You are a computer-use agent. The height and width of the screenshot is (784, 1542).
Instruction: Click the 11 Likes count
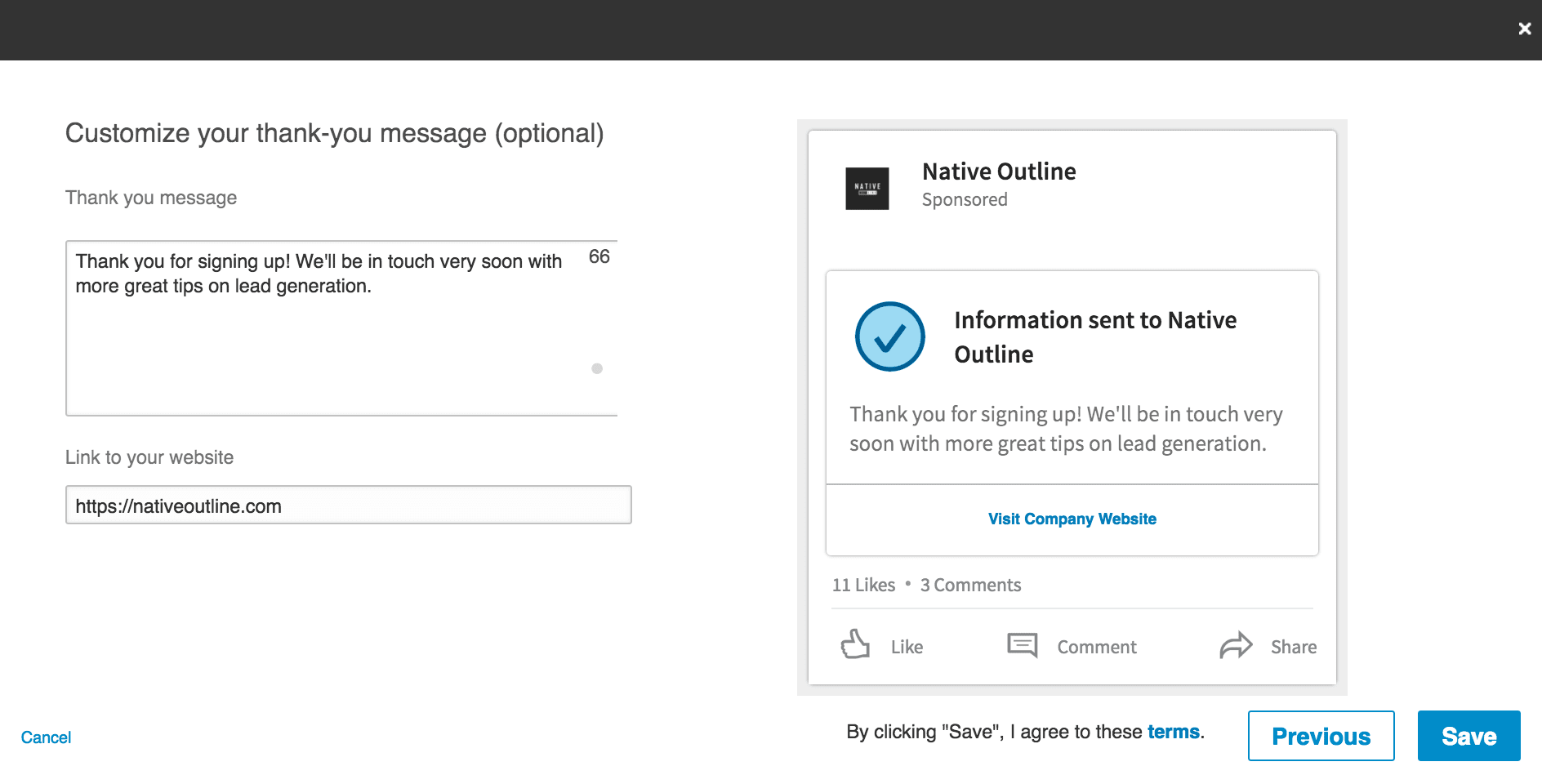pyautogui.click(x=863, y=585)
